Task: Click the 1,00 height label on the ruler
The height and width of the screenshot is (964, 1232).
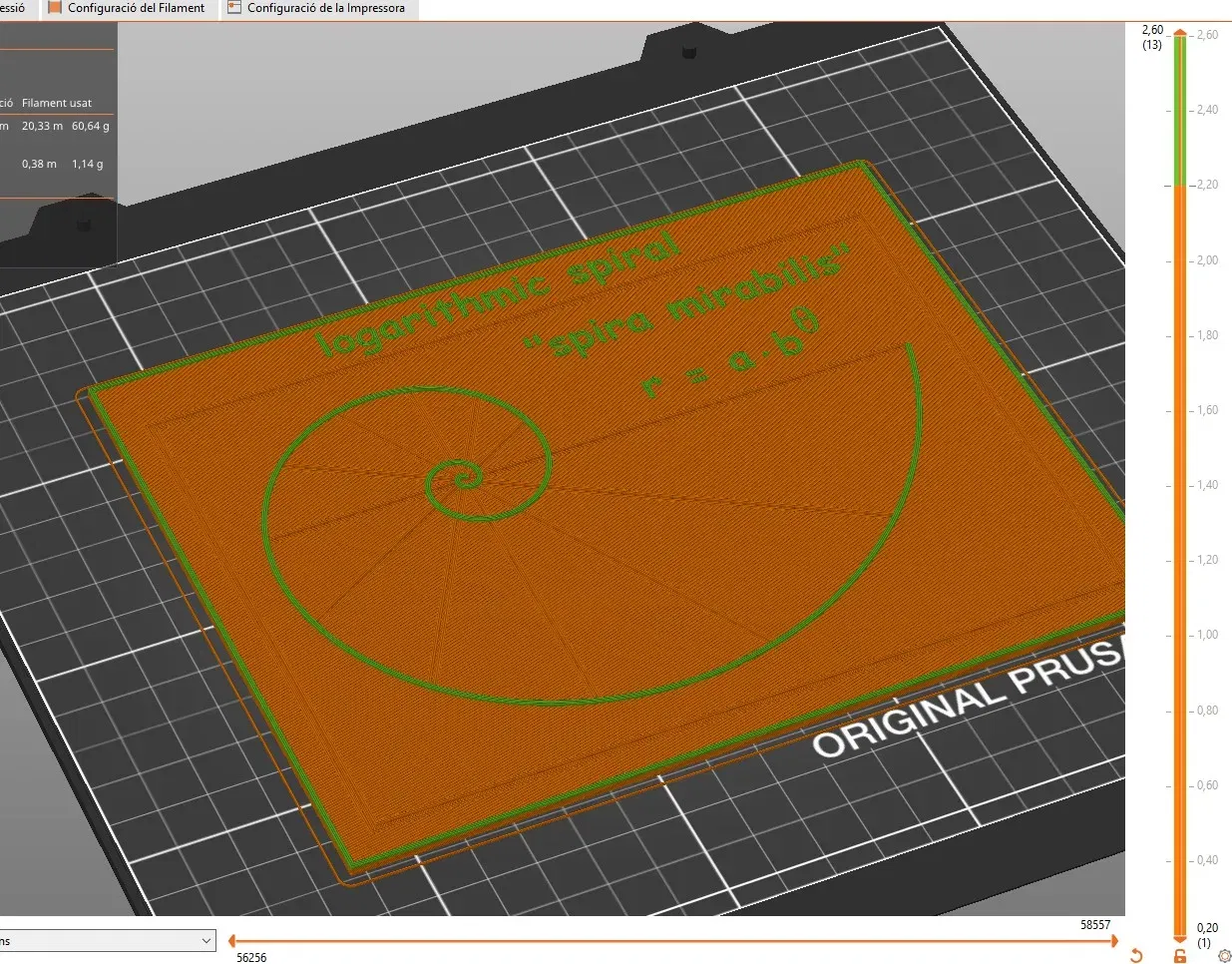Action: pos(1207,635)
